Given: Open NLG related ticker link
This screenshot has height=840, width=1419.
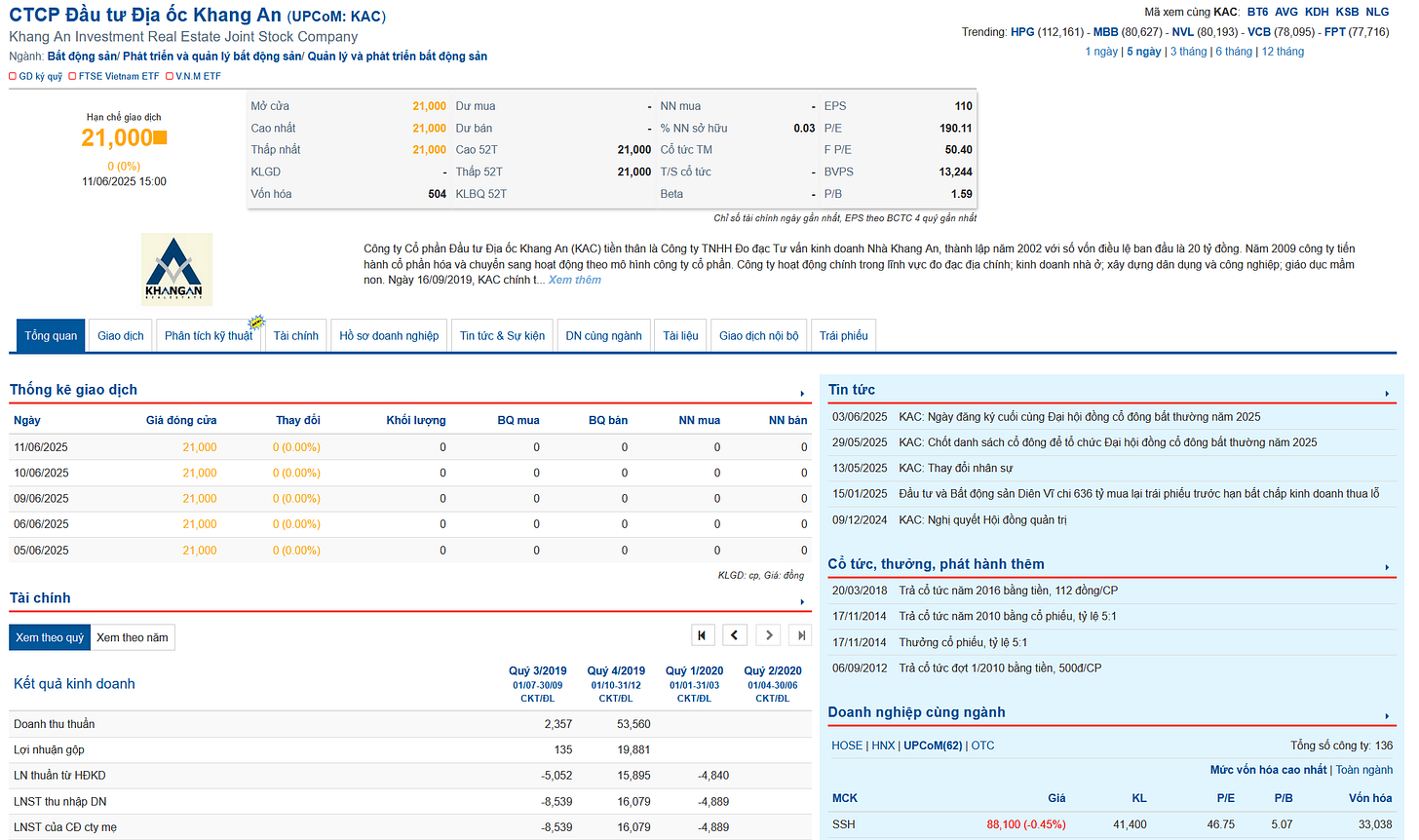Looking at the screenshot, I should 1378,12.
